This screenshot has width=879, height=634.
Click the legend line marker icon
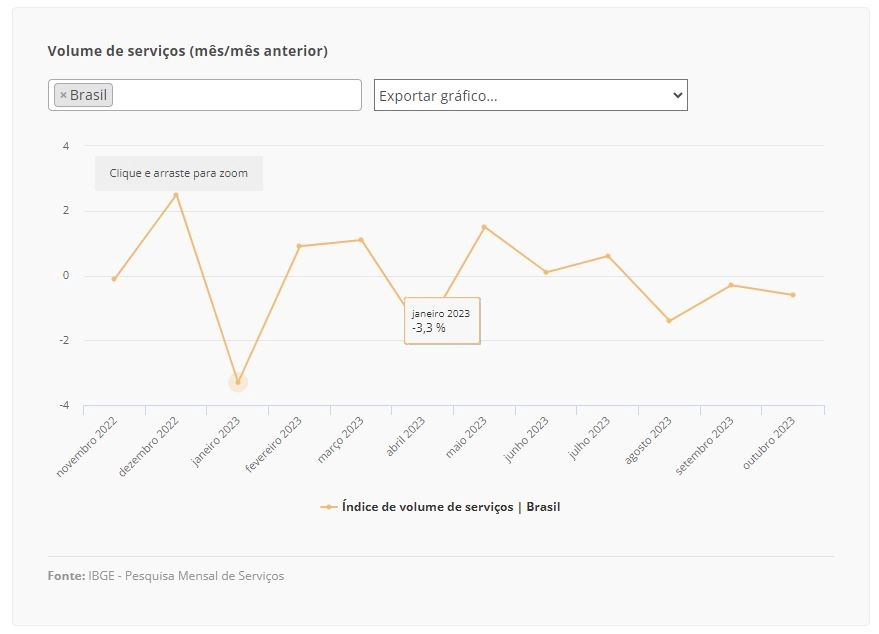tap(329, 507)
